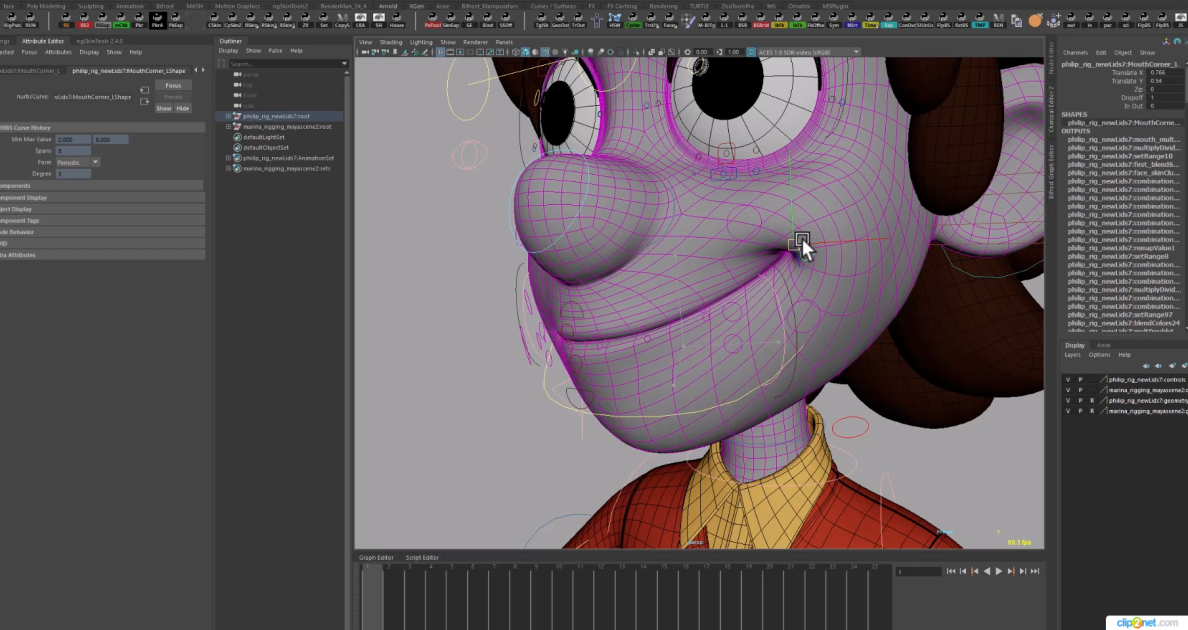Image resolution: width=1188 pixels, height=630 pixels.
Task: Open the Anim layer tab
Action: 1103,345
